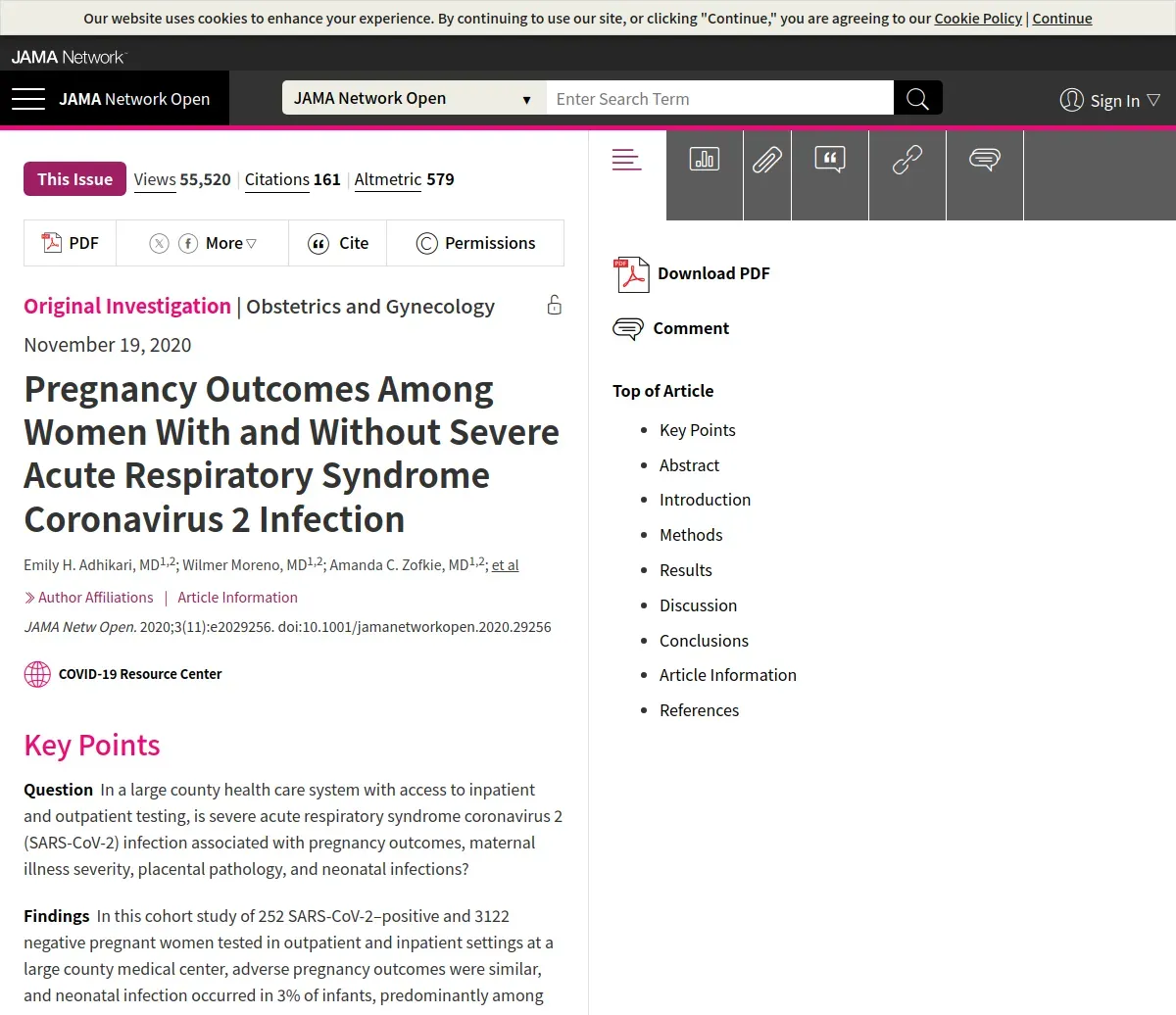Screen dimensions: 1176x1015
Task: Click the JAMA Network logo
Action: [x=69, y=57]
